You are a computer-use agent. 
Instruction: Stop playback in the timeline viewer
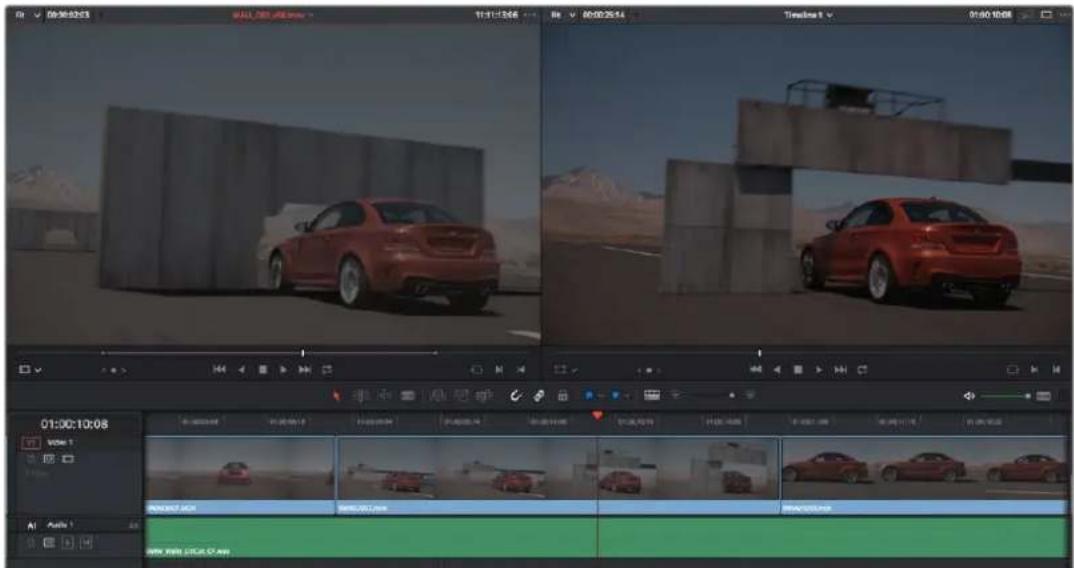(x=799, y=369)
